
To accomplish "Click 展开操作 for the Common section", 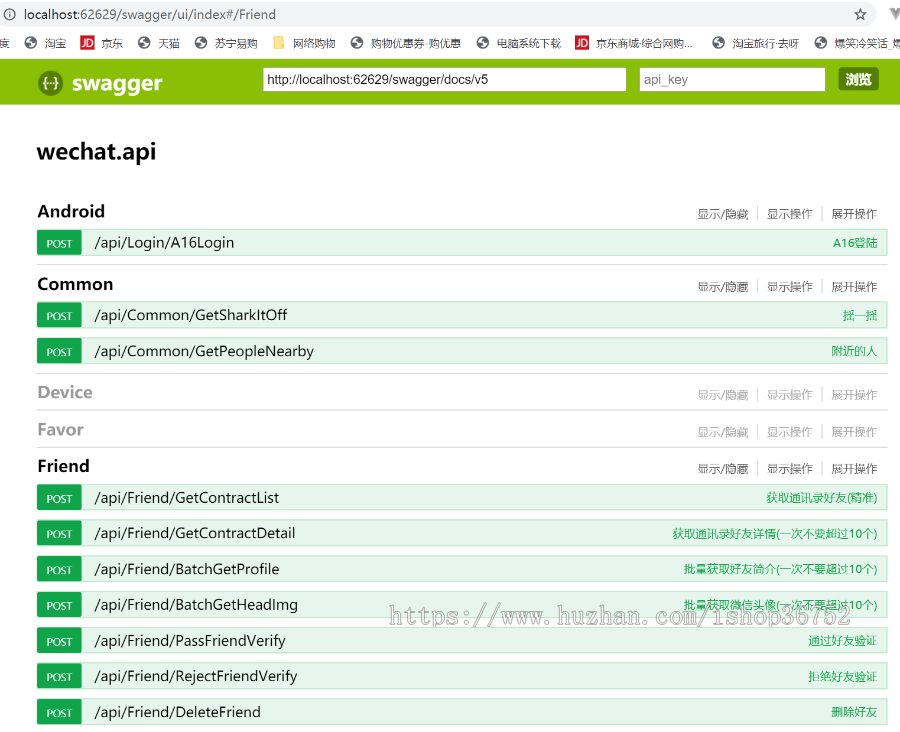I will pos(854,287).
